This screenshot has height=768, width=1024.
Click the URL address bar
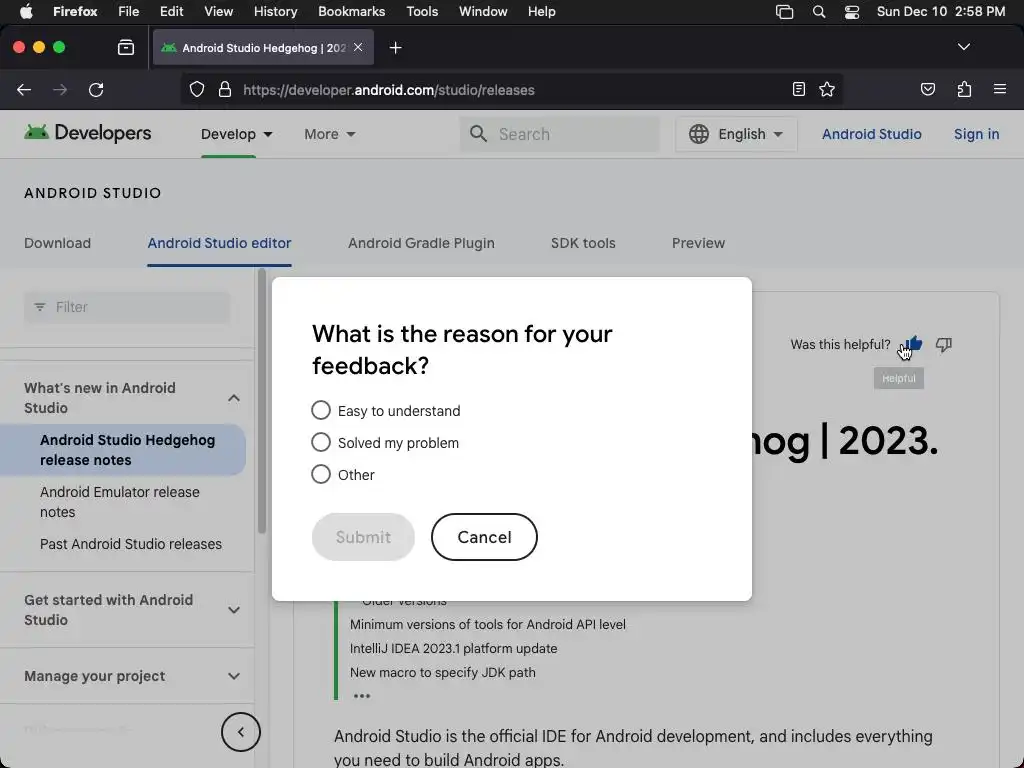tap(511, 90)
